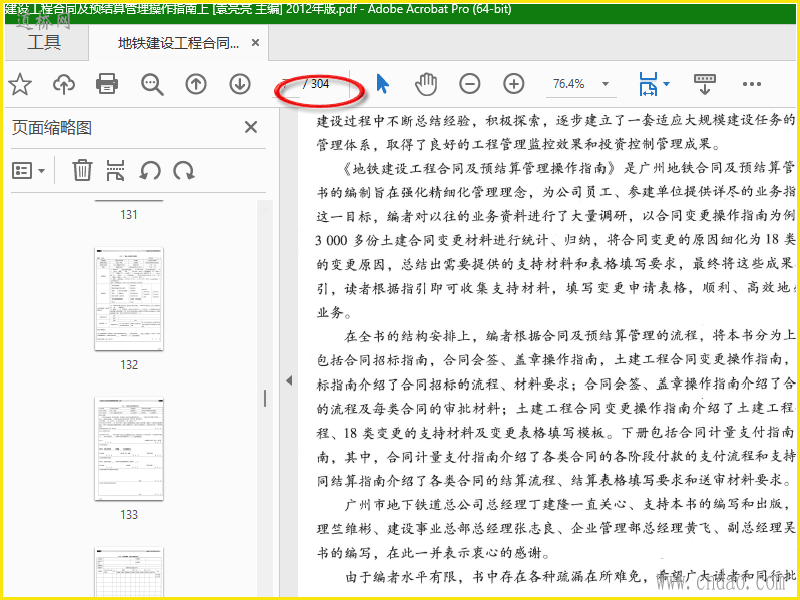The width and height of the screenshot is (800, 600).
Task: Click the 132 page label
Action: coord(129,365)
